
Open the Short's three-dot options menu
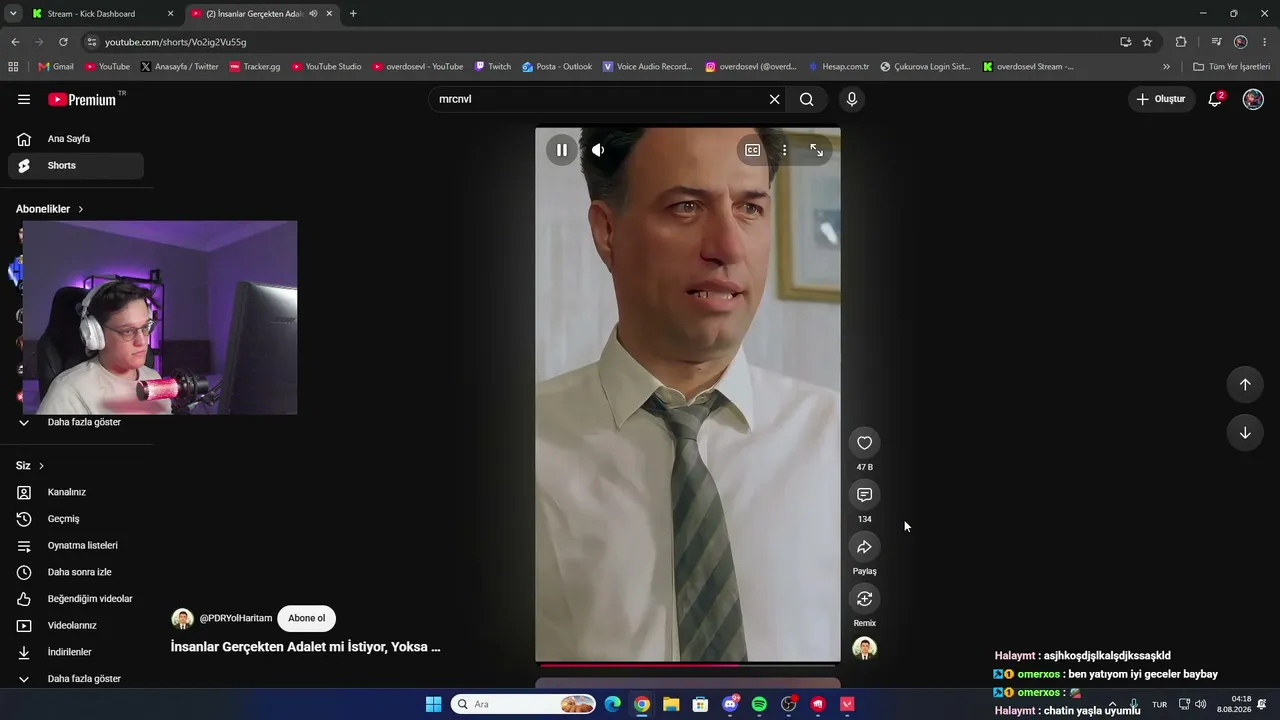784,150
